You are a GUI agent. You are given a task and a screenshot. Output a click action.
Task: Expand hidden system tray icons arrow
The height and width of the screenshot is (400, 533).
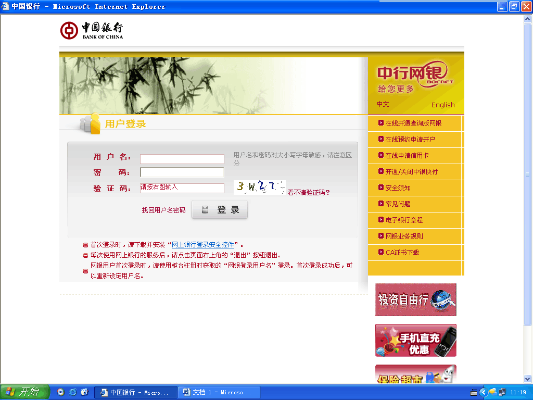(483, 393)
